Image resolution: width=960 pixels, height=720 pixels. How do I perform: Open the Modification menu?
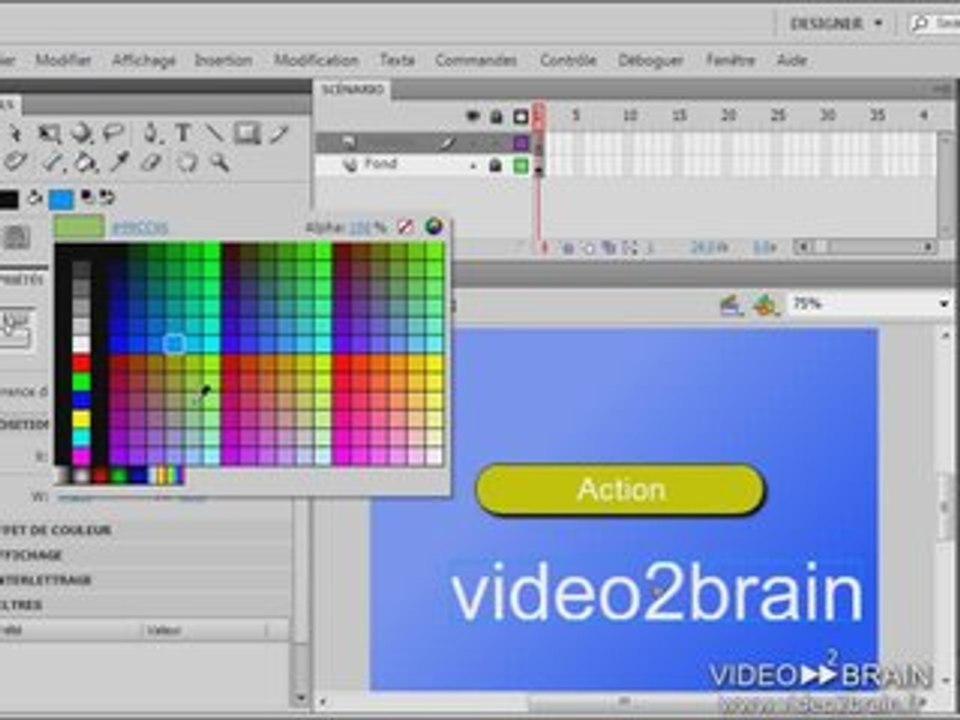pyautogui.click(x=316, y=61)
